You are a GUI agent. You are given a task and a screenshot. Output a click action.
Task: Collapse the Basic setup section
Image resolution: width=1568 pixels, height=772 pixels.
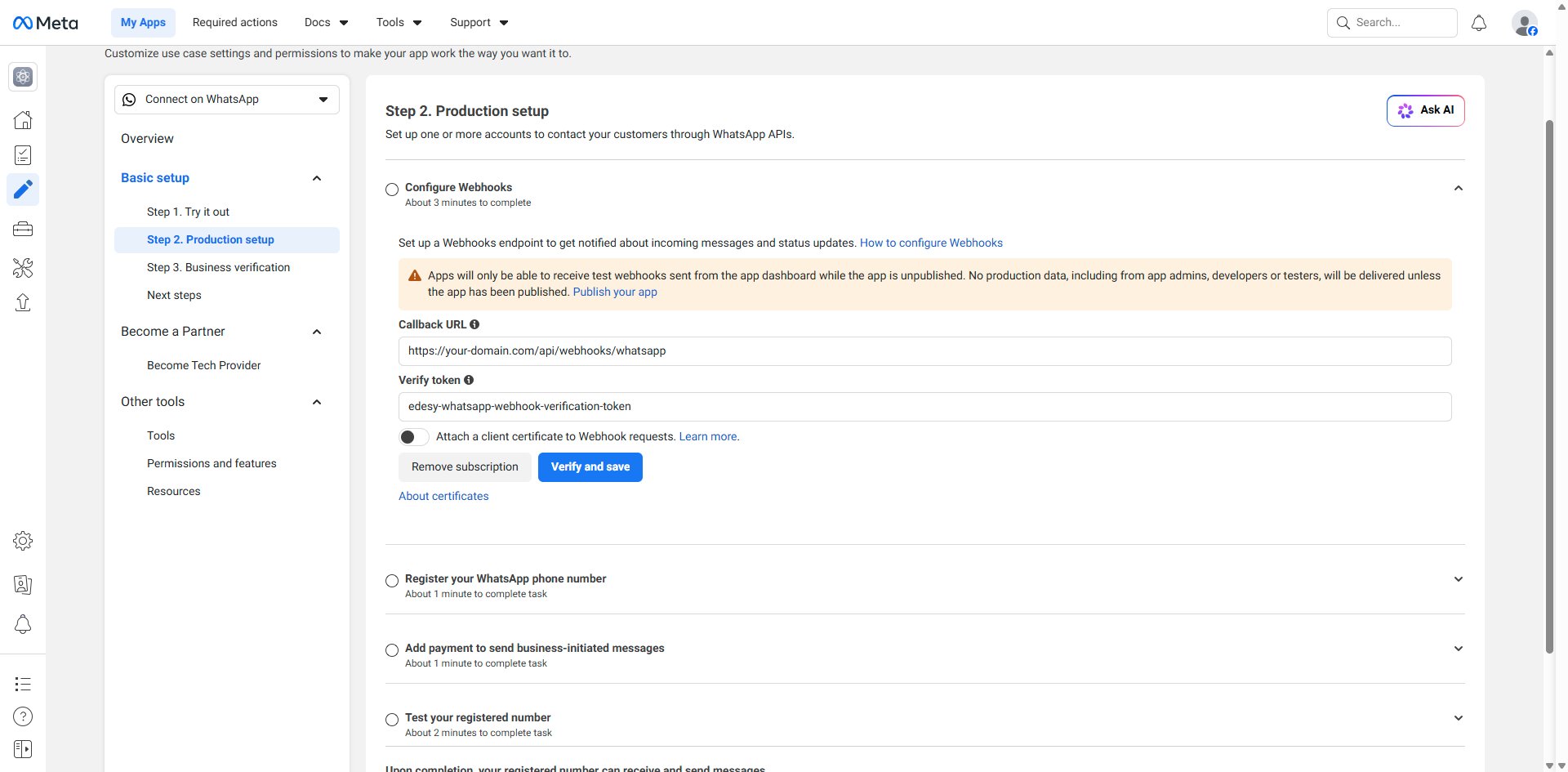click(x=317, y=178)
